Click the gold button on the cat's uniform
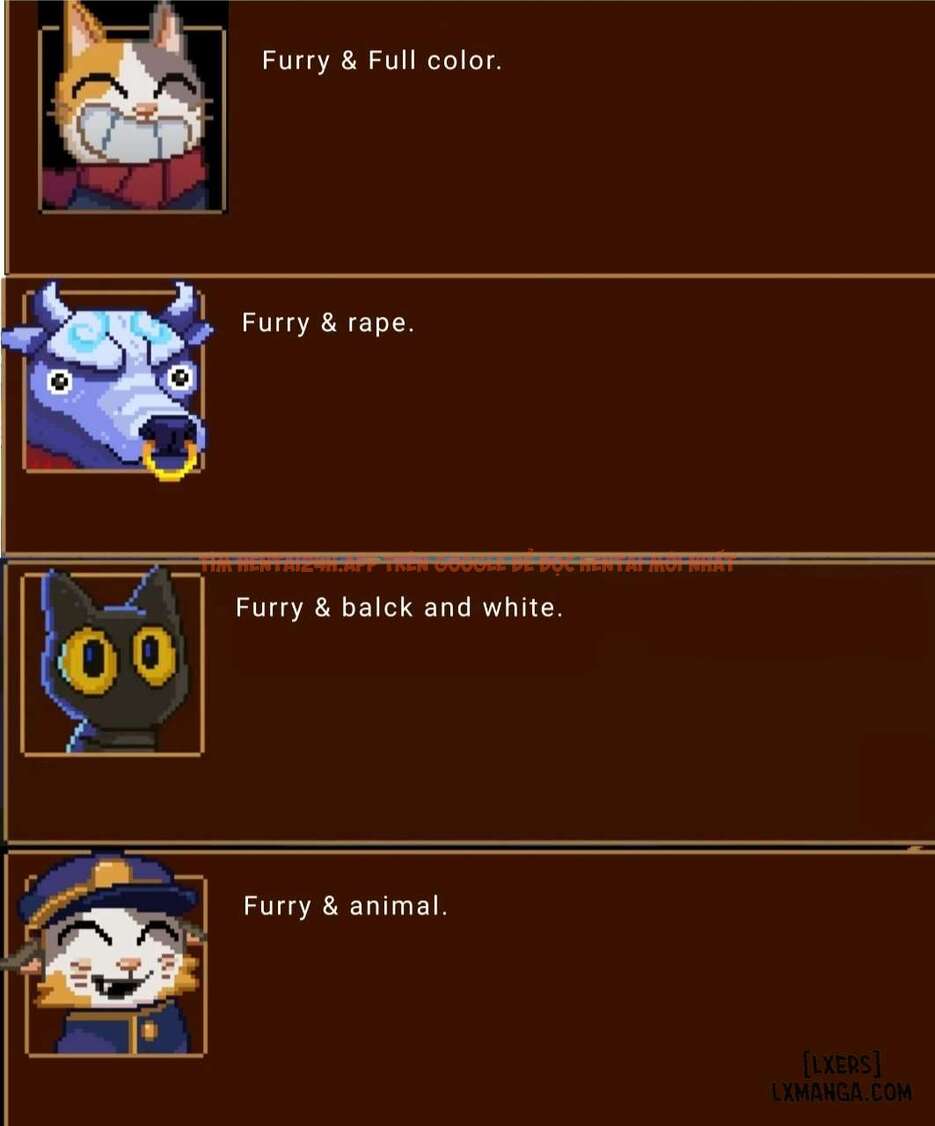The image size is (935, 1126). coord(149,1030)
